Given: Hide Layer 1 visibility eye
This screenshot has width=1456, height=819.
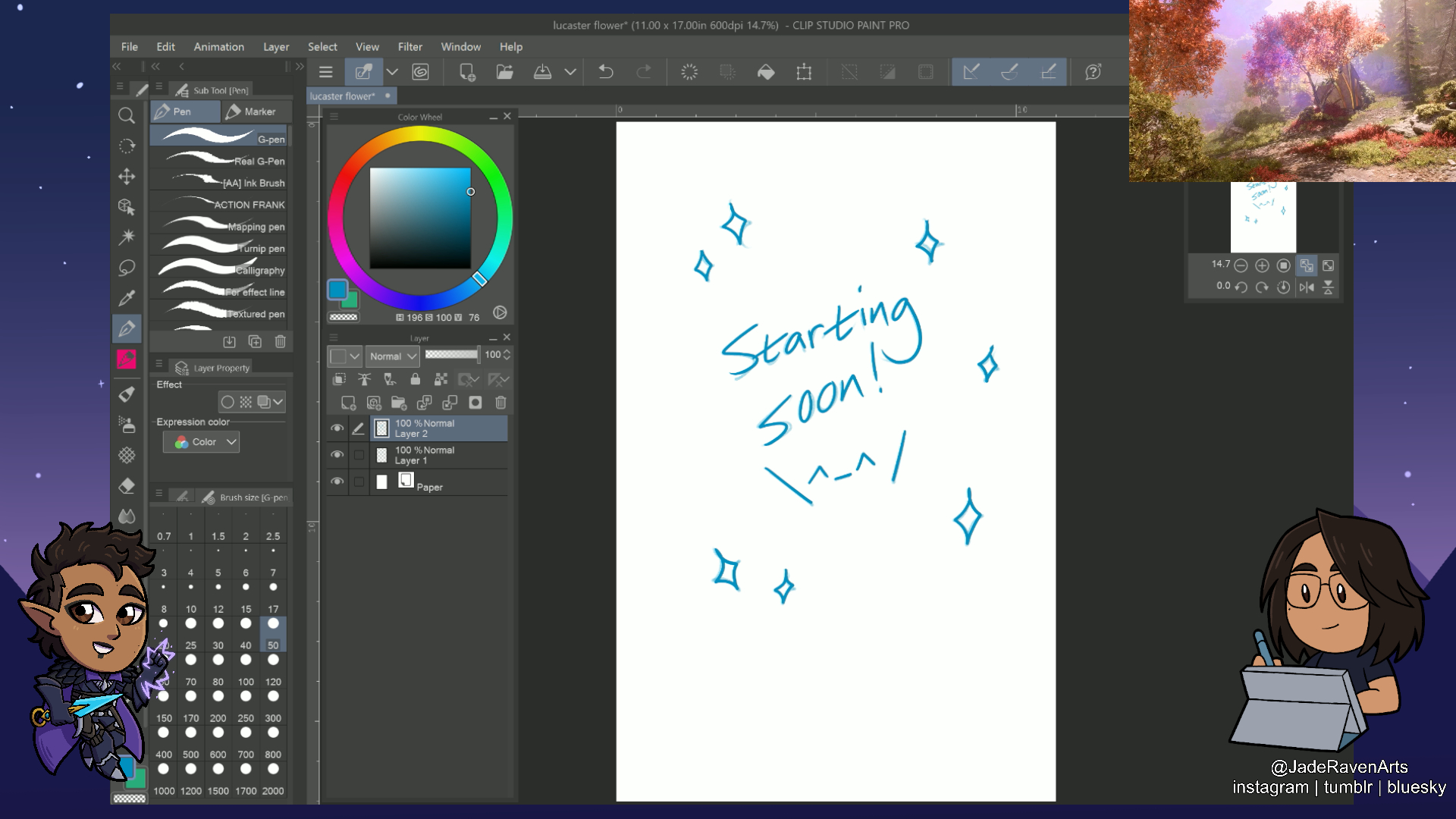Looking at the screenshot, I should pos(337,455).
